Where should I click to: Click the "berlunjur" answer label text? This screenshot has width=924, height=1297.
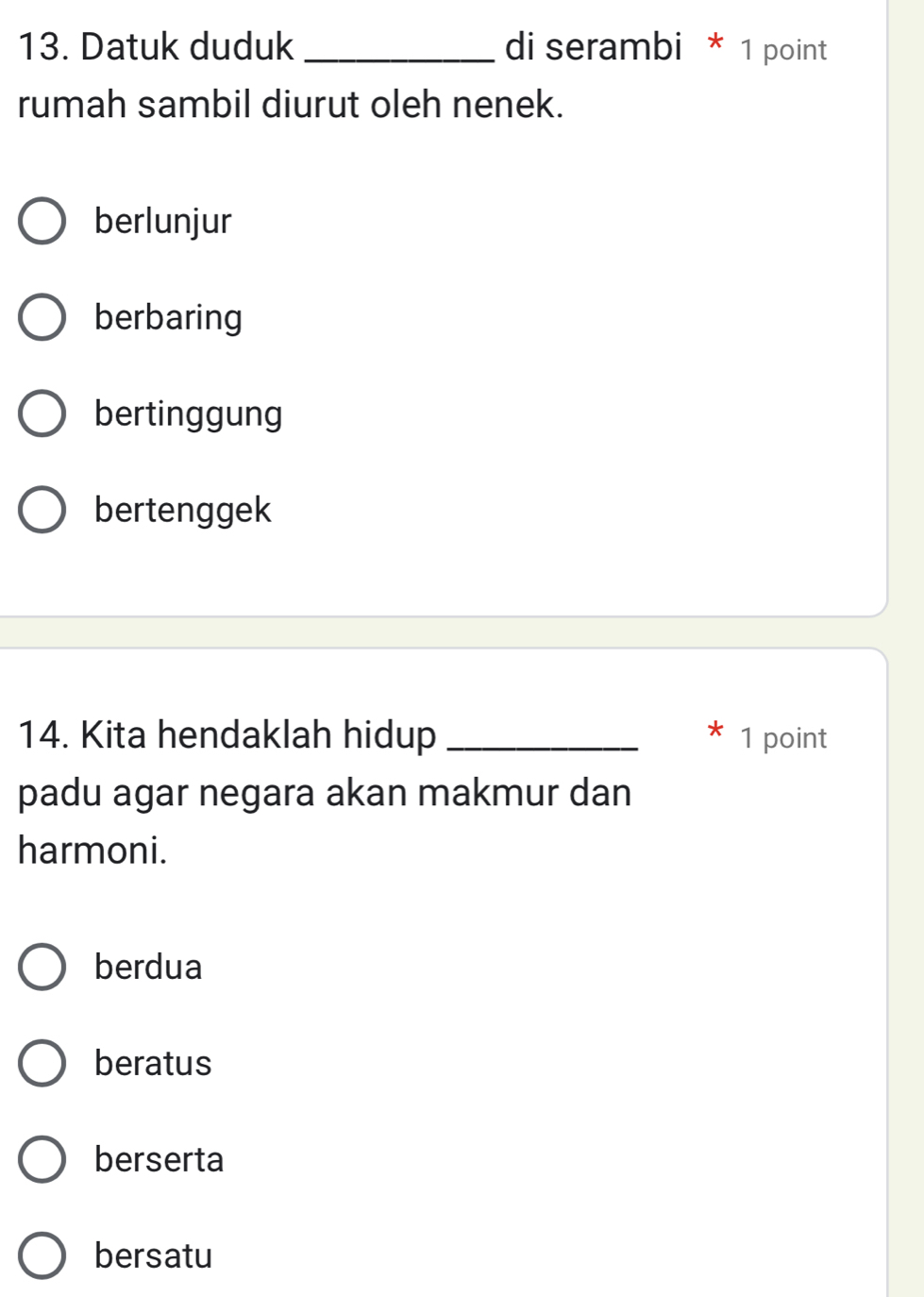pos(161,222)
